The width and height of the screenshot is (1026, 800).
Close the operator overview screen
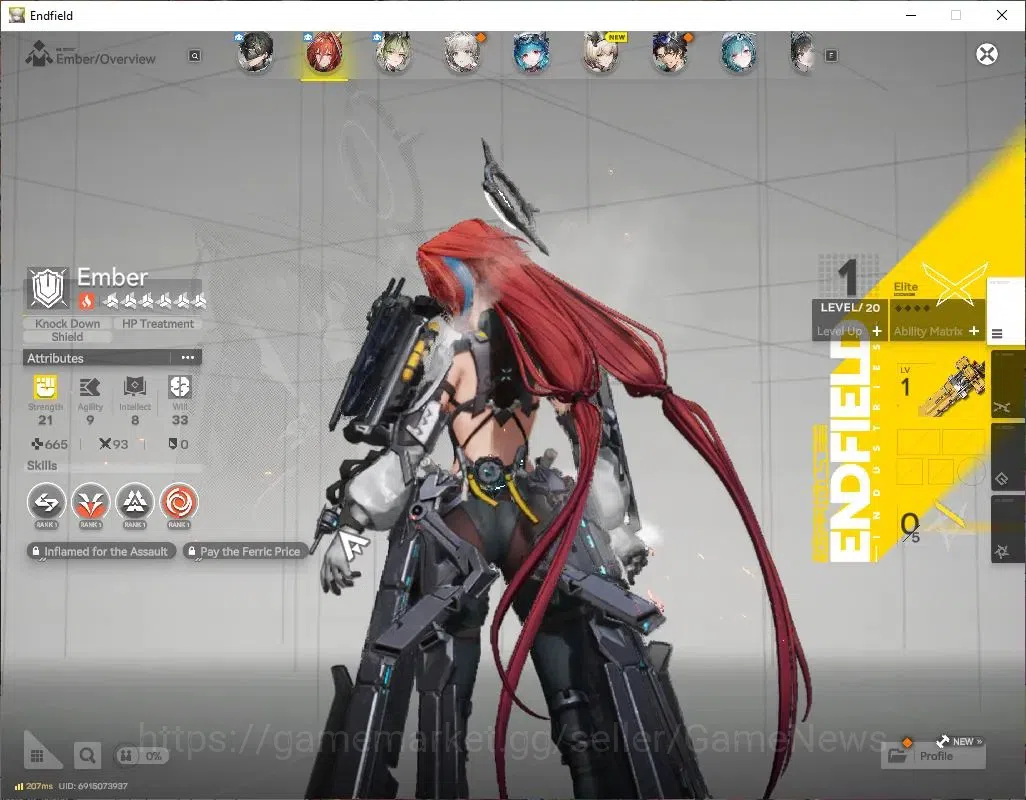click(987, 54)
